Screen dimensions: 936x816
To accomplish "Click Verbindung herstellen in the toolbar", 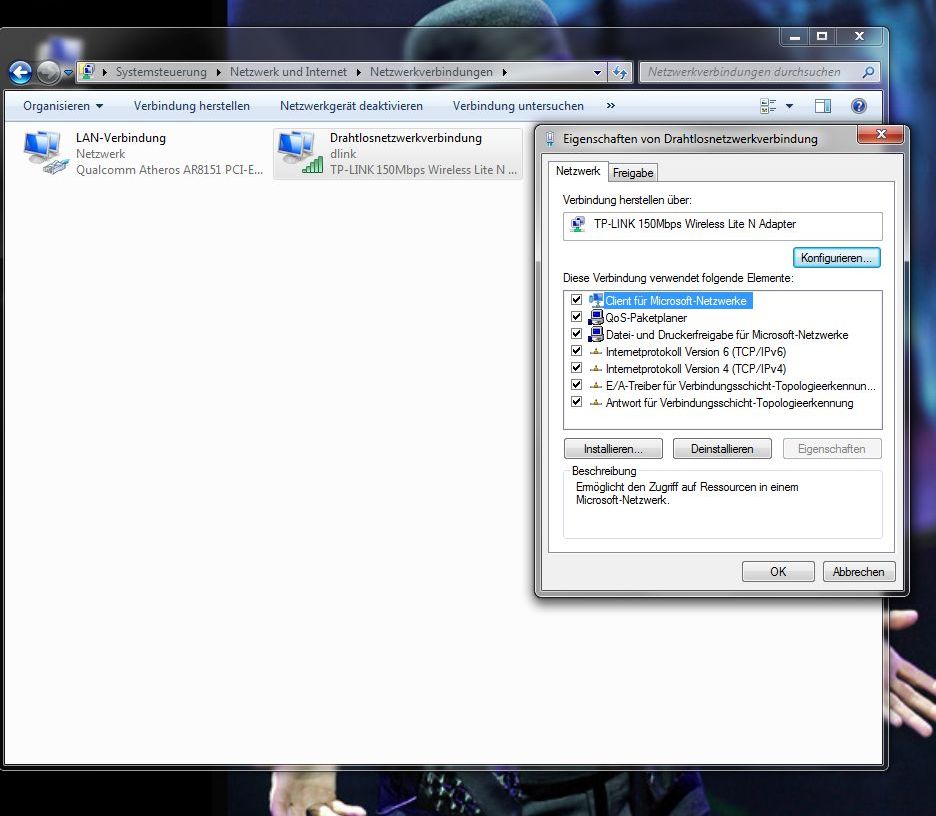I will pos(192,106).
